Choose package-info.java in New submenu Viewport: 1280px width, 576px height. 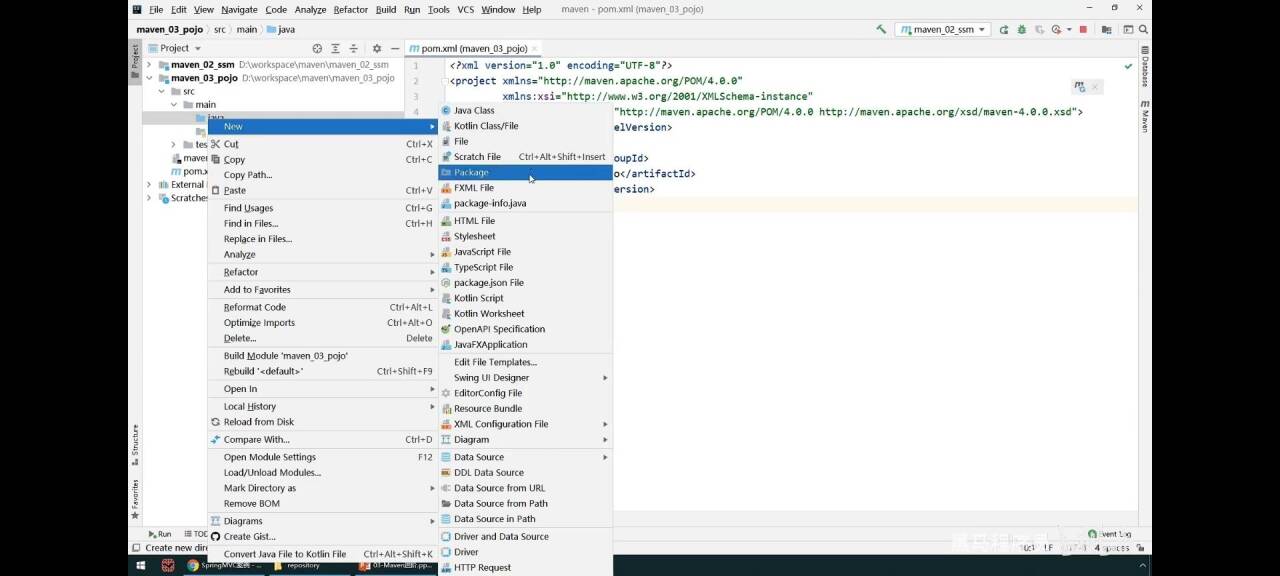526,203
